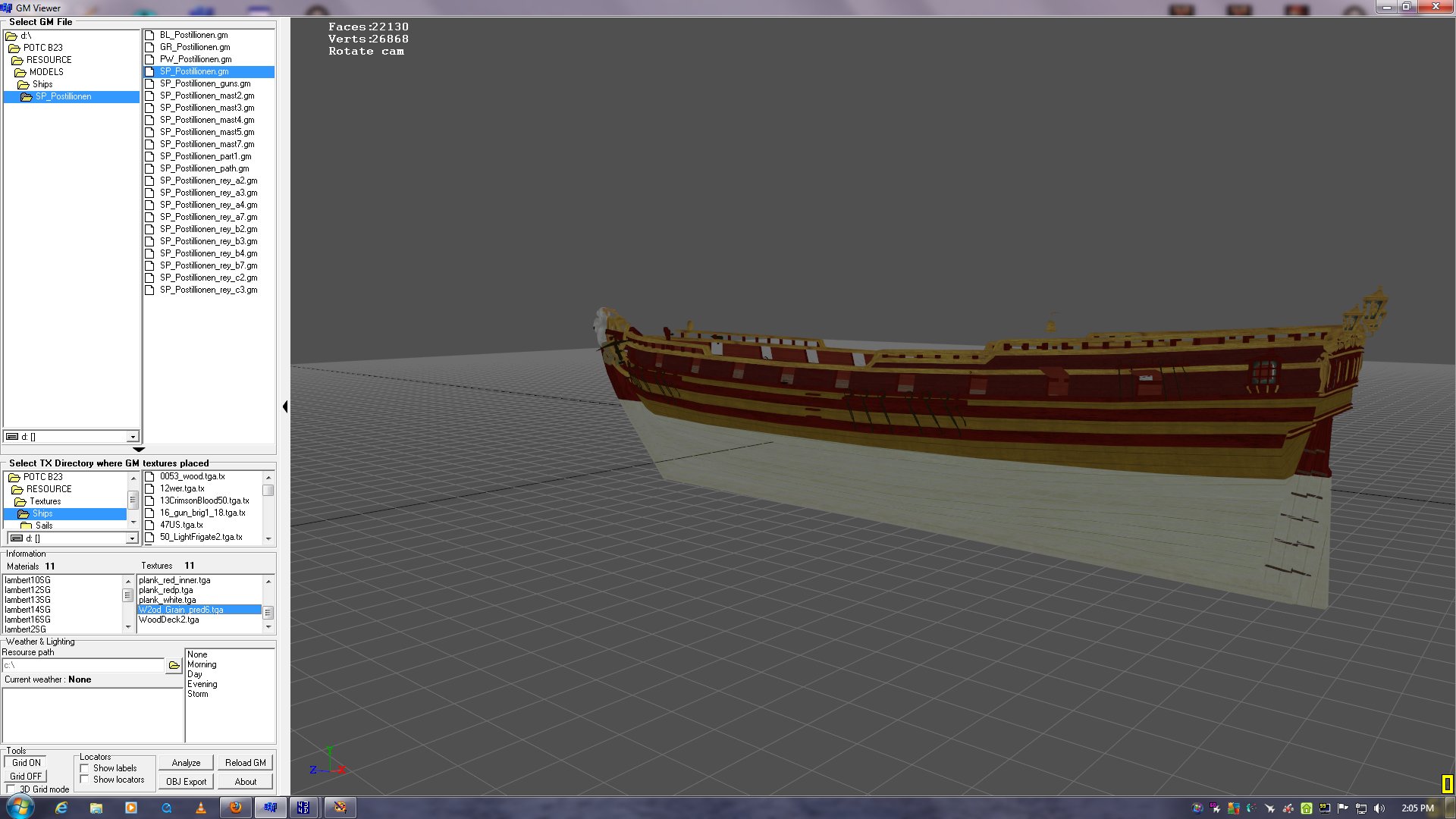Click the folder icon of the MODELS folder
Screen dimensions: 1456x819
coord(20,72)
